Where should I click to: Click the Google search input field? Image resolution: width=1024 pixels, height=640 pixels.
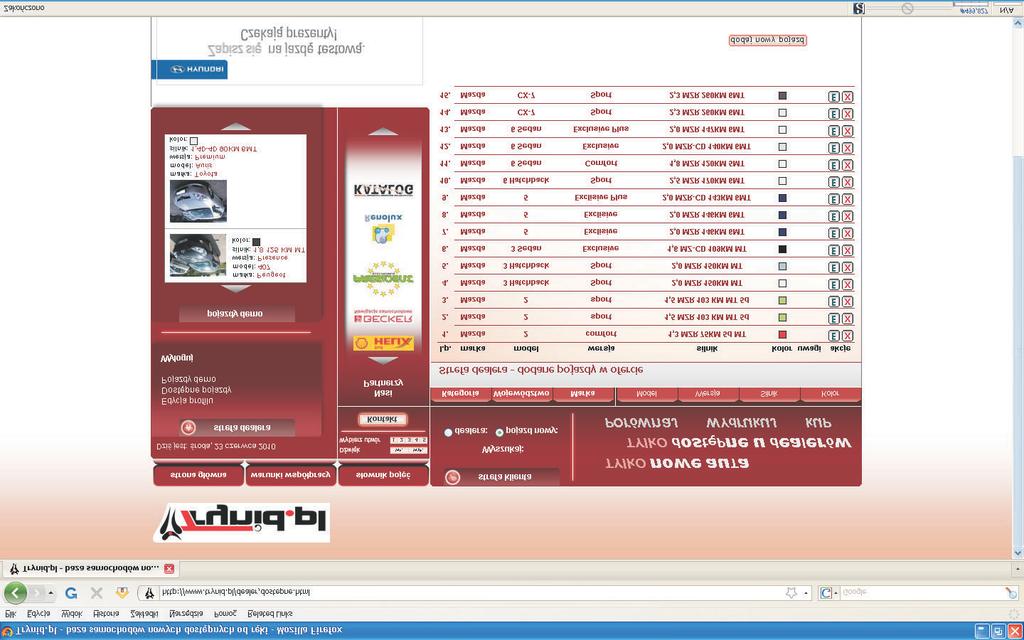pos(921,593)
